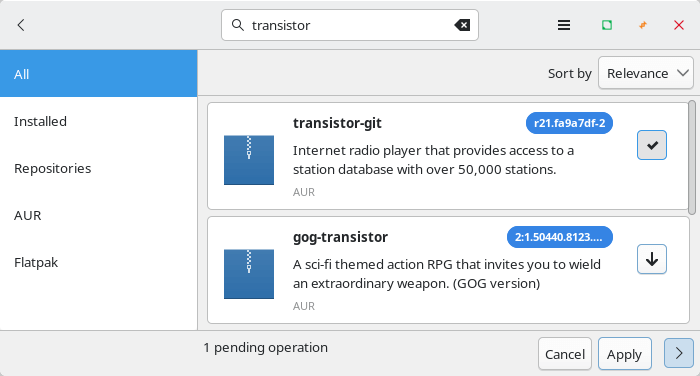Click the Sort by label
The image size is (700, 376).
tap(570, 73)
